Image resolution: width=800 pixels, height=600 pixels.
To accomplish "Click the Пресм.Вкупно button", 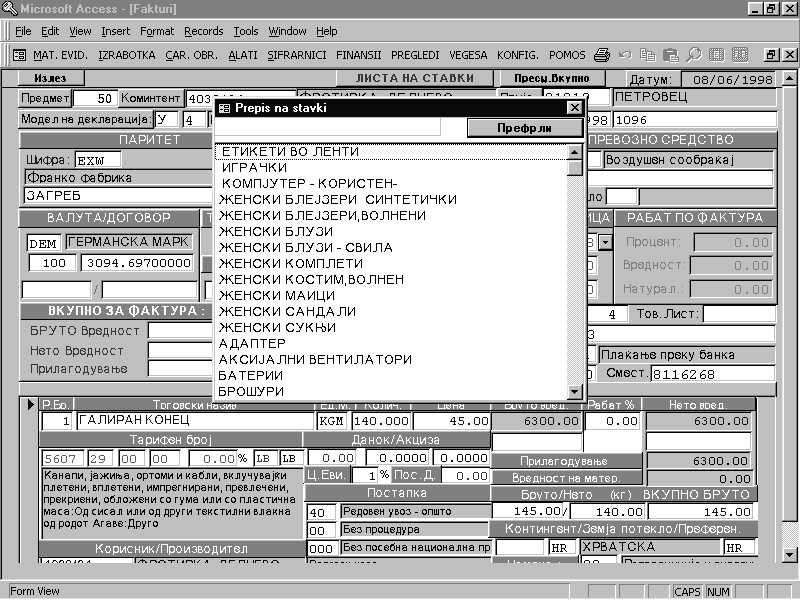I will point(545,78).
